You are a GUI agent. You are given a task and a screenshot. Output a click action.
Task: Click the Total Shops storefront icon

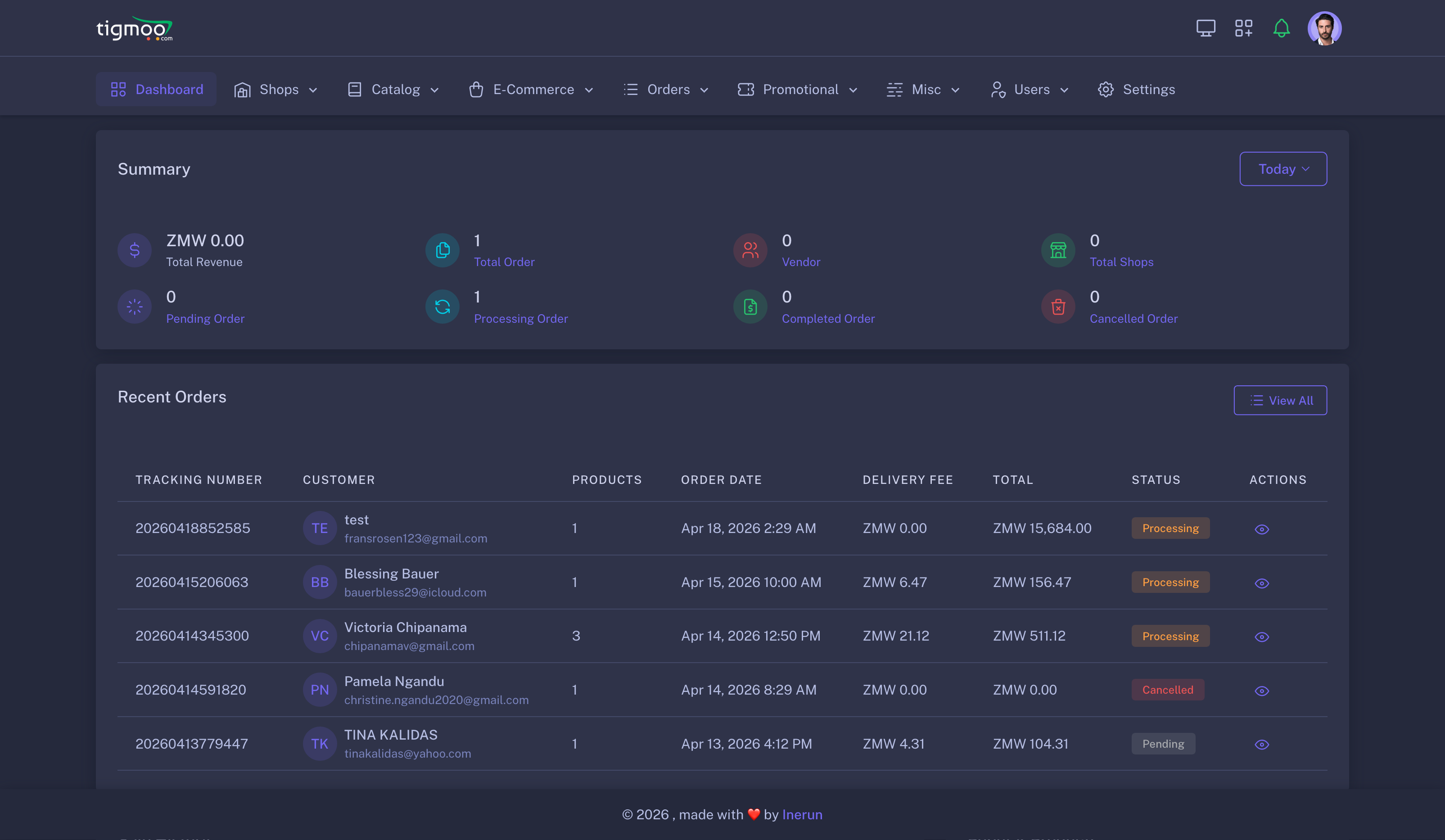(x=1058, y=250)
